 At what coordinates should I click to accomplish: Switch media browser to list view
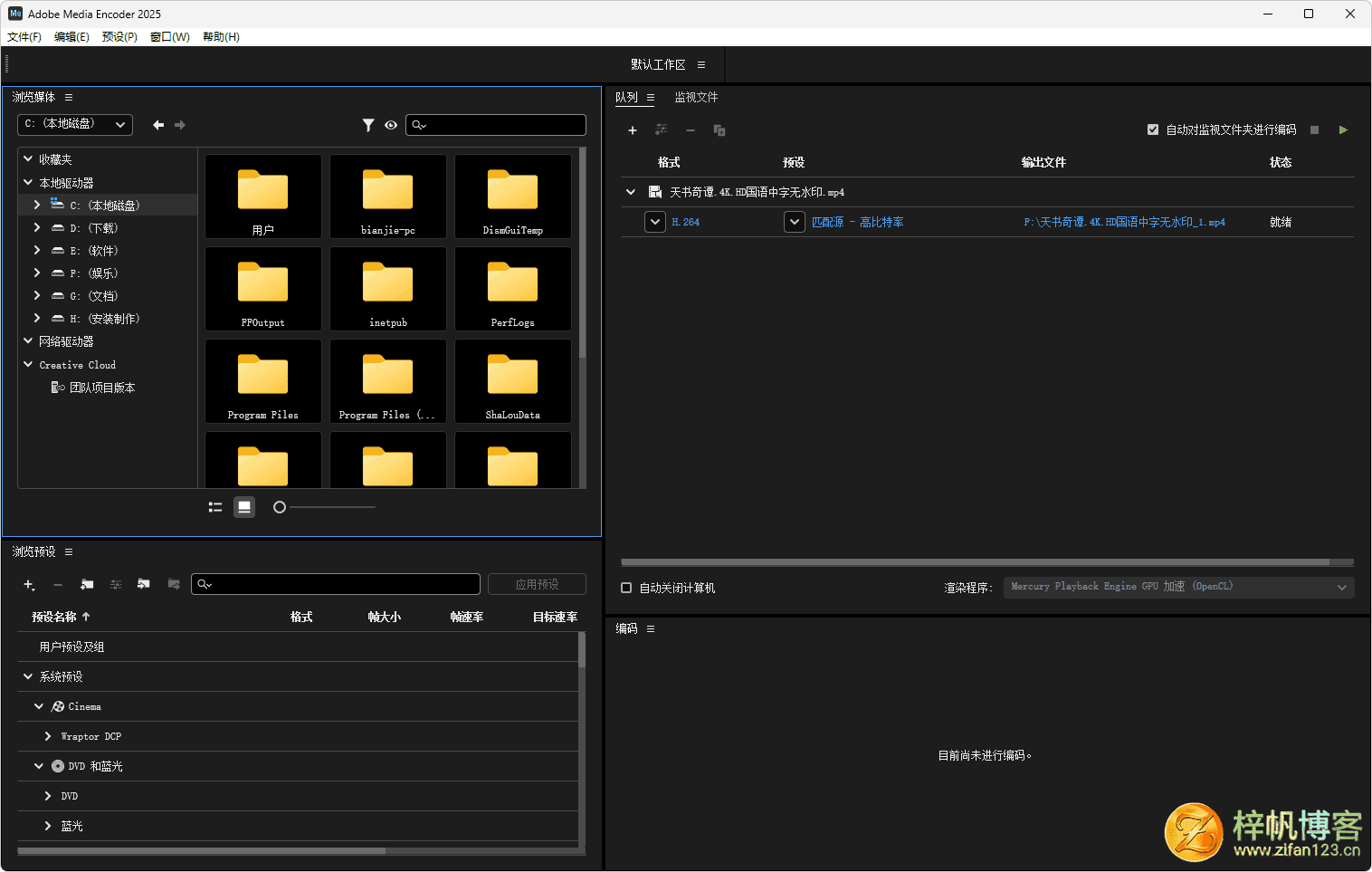coord(215,507)
